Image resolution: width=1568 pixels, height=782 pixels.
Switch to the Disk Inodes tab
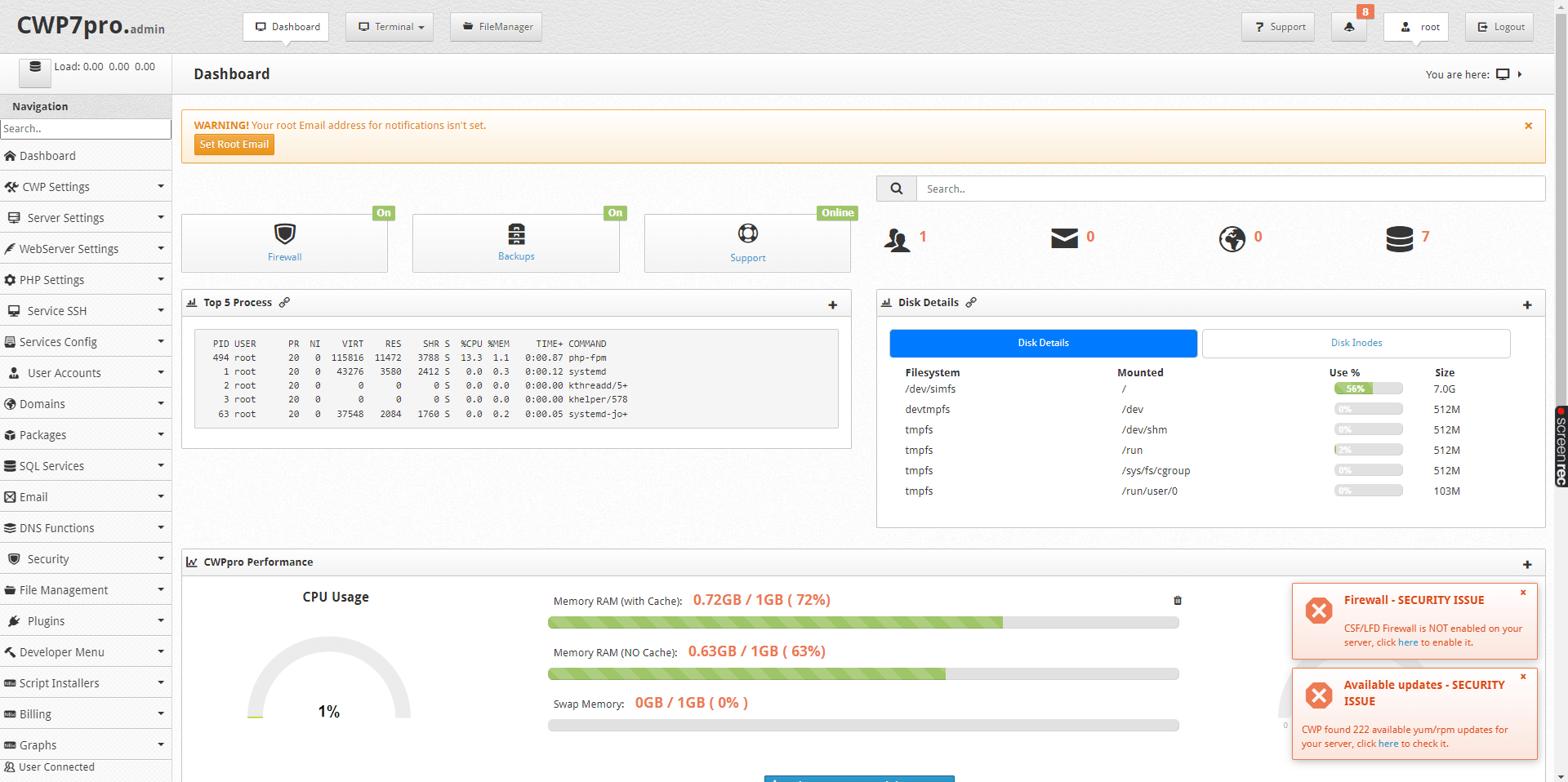[1356, 344]
